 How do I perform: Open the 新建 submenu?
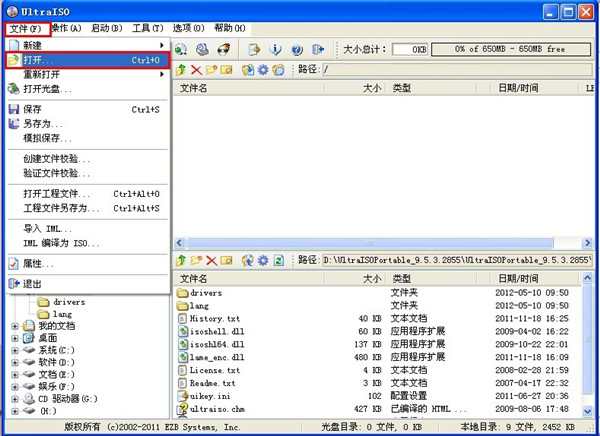pos(88,46)
